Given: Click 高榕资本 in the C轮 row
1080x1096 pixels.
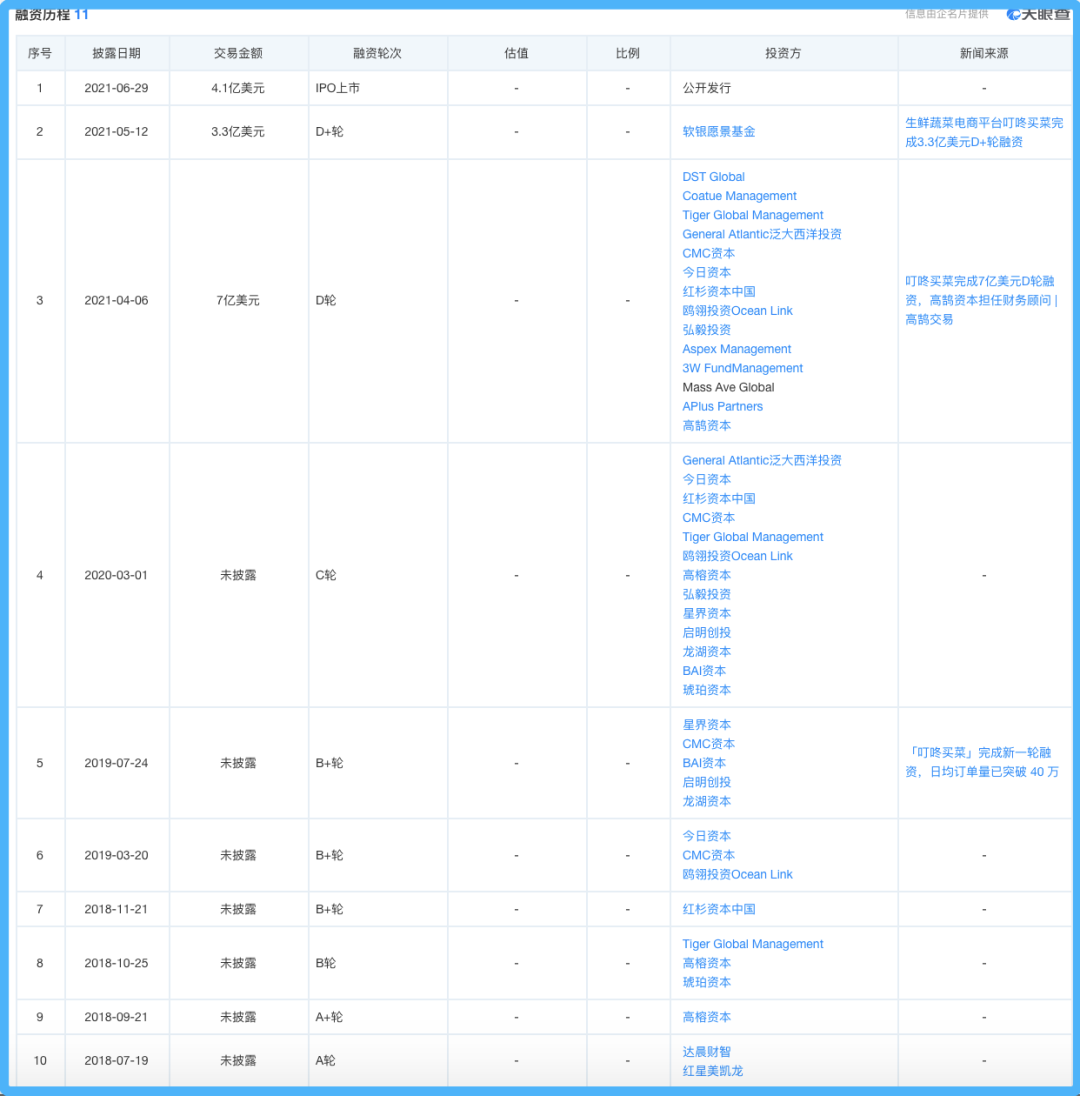Looking at the screenshot, I should pyautogui.click(x=707, y=575).
